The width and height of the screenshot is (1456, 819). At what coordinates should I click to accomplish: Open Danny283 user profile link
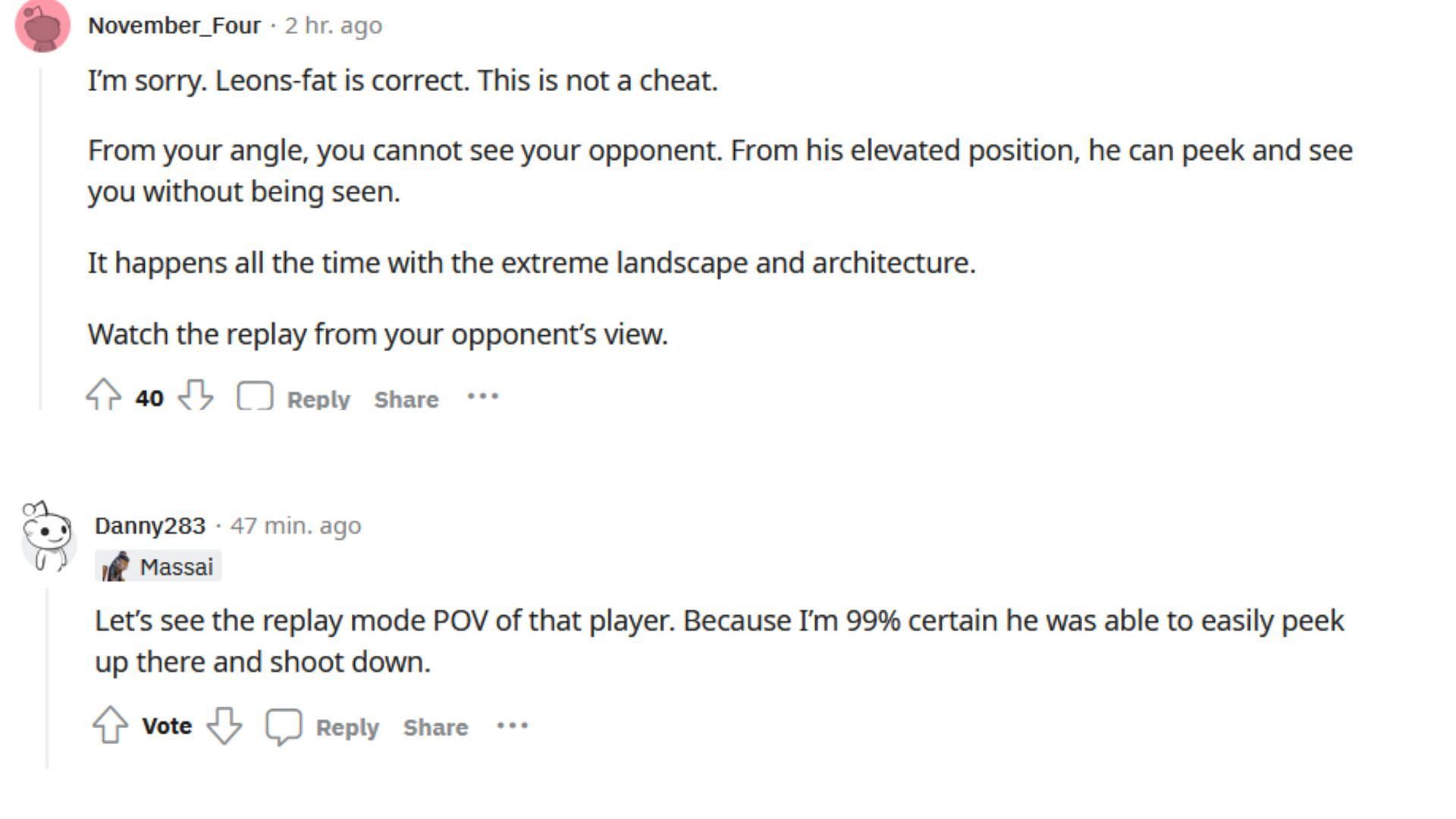(x=150, y=525)
